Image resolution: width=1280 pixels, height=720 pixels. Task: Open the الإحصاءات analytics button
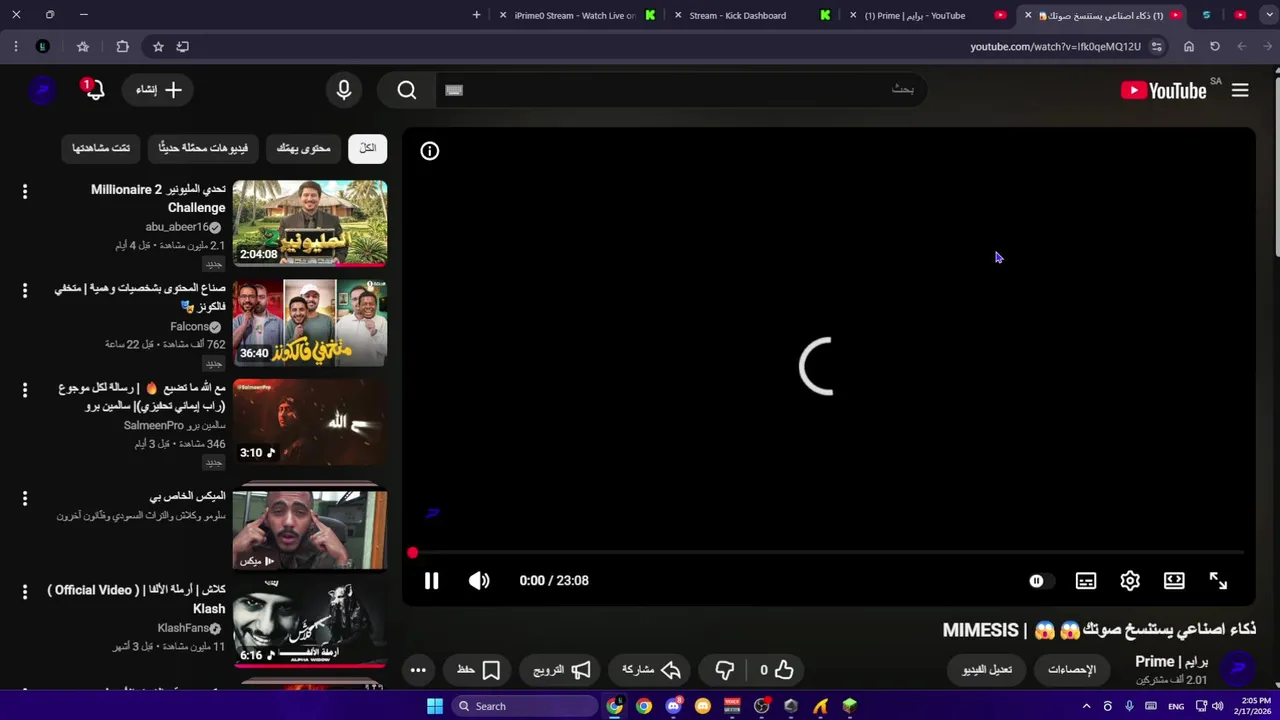pyautogui.click(x=1072, y=670)
